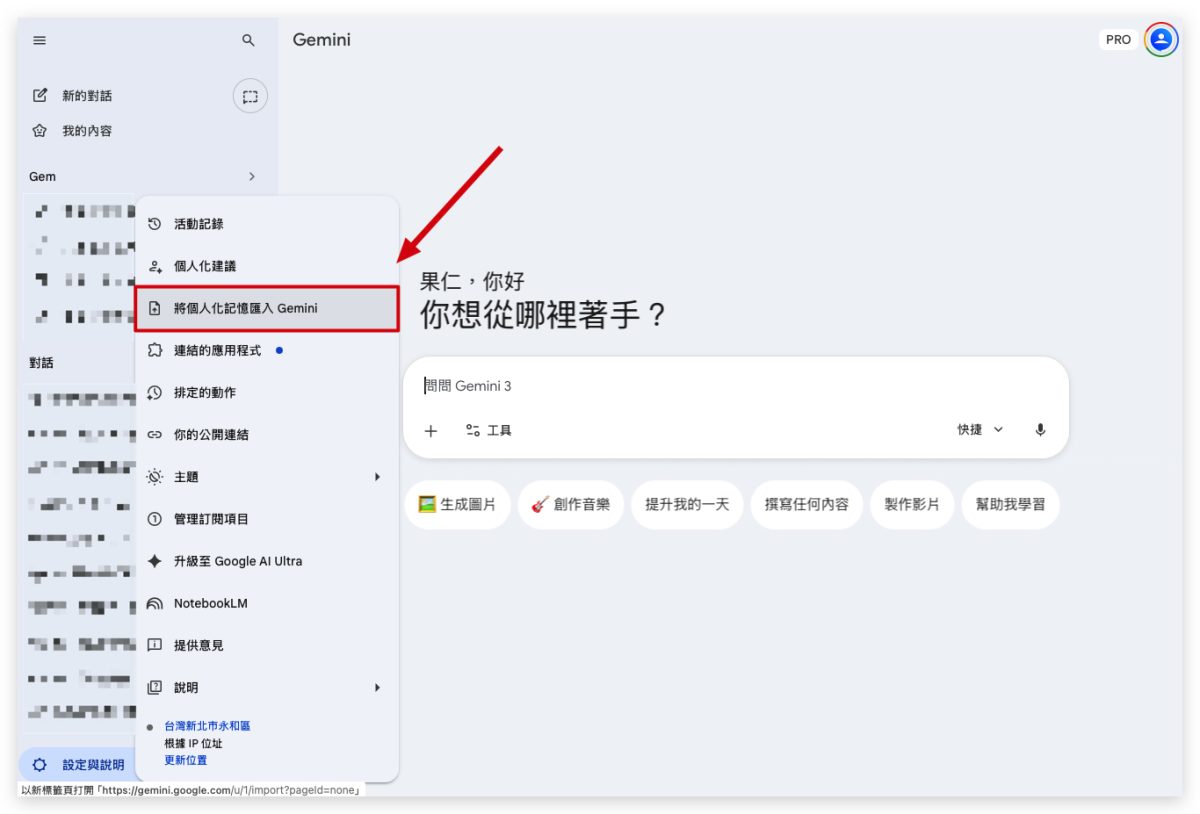The height and width of the screenshot is (814, 1200).
Task: Open 管理訂閱項目 menu entry
Action: click(267, 519)
